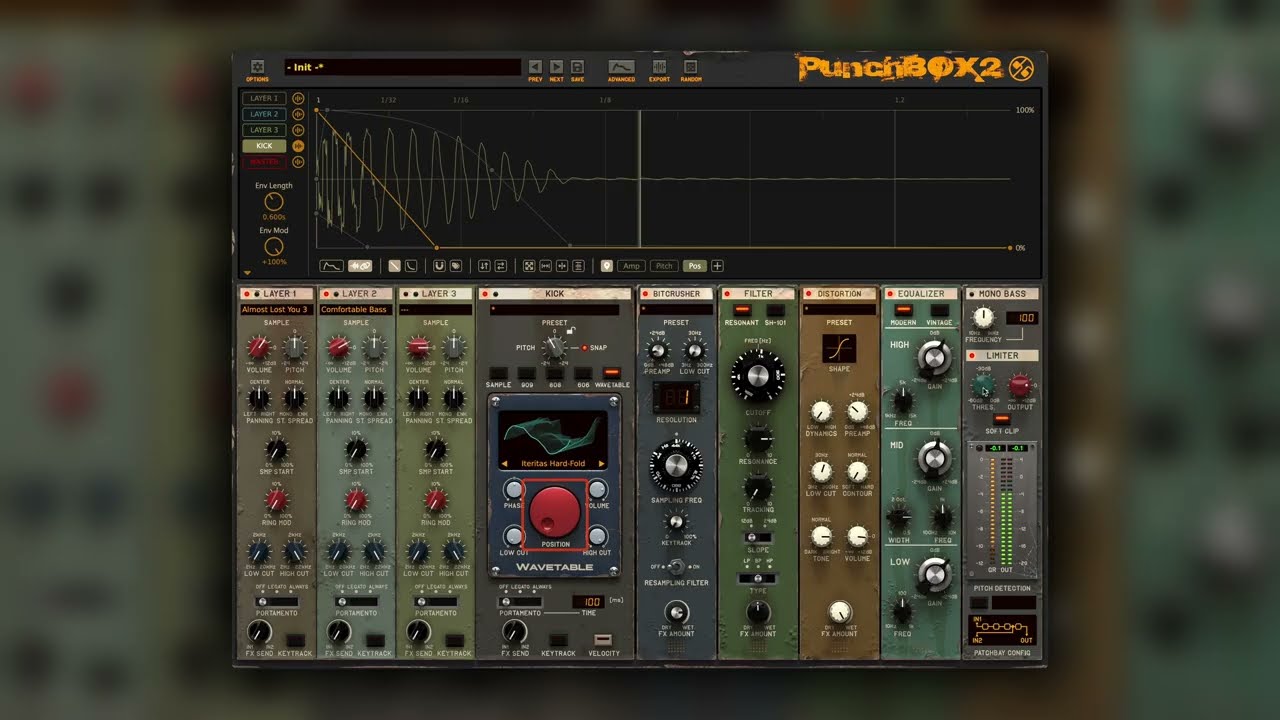Enable the Mono Bass module

pyautogui.click(x=970, y=294)
